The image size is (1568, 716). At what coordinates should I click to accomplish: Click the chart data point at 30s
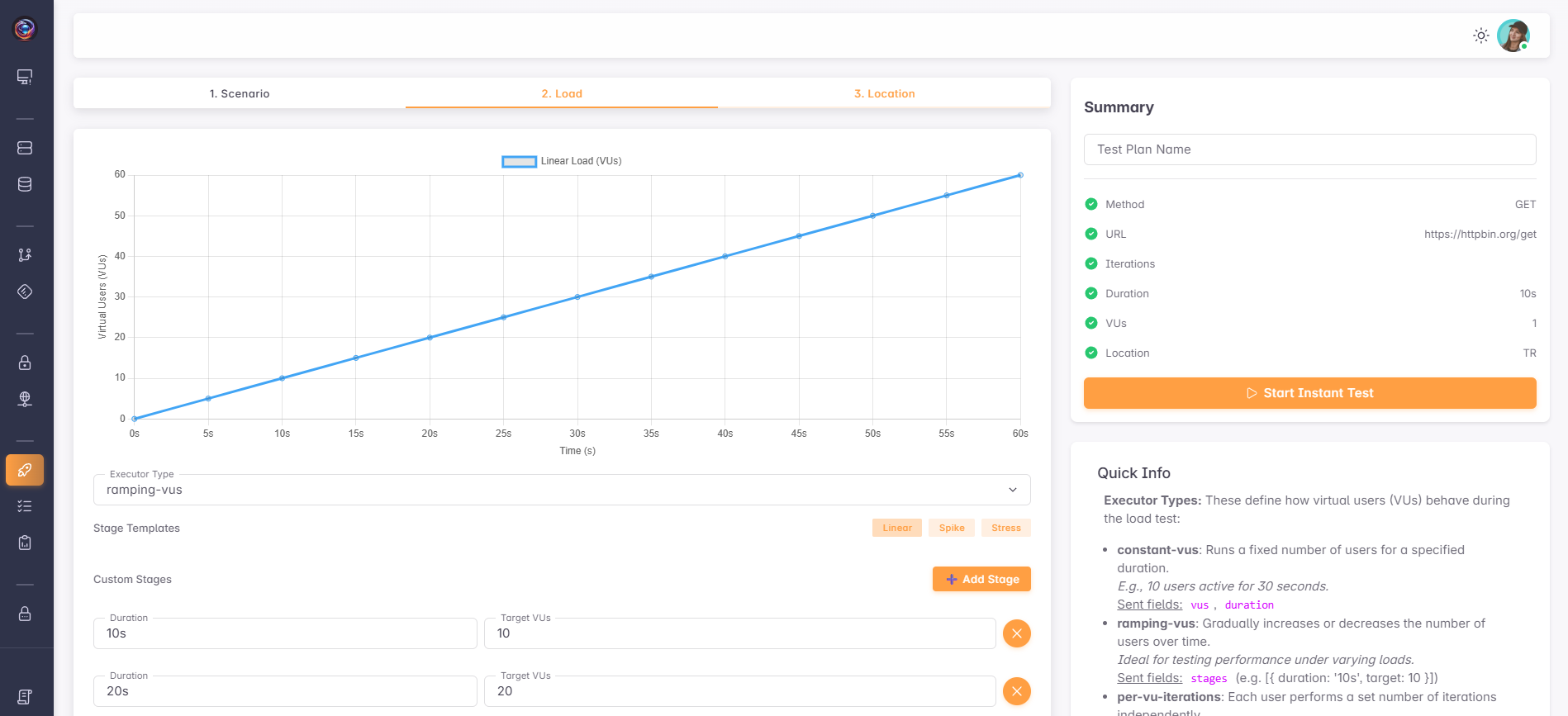pyautogui.click(x=577, y=296)
